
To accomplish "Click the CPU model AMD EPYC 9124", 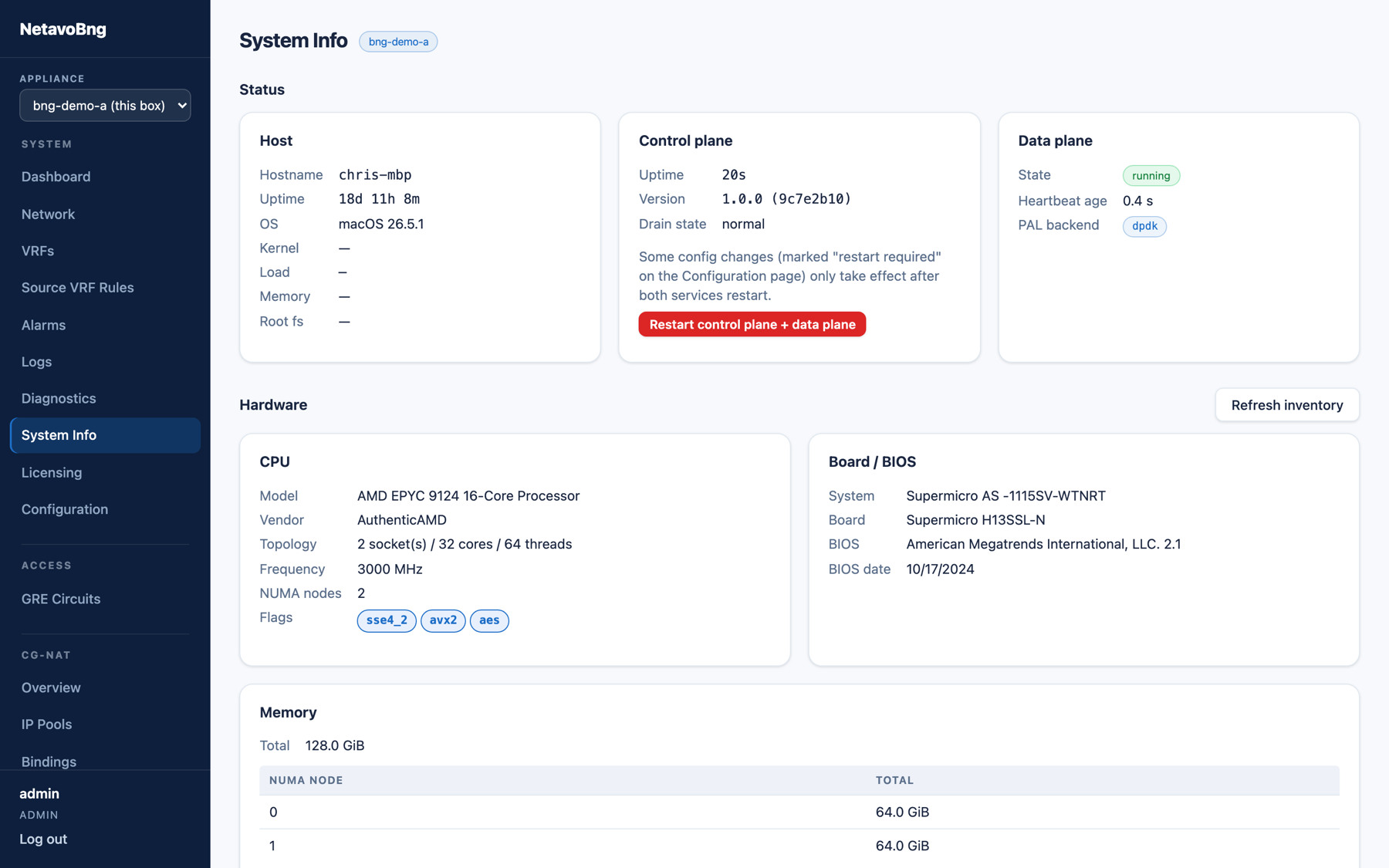I will pyautogui.click(x=468, y=495).
